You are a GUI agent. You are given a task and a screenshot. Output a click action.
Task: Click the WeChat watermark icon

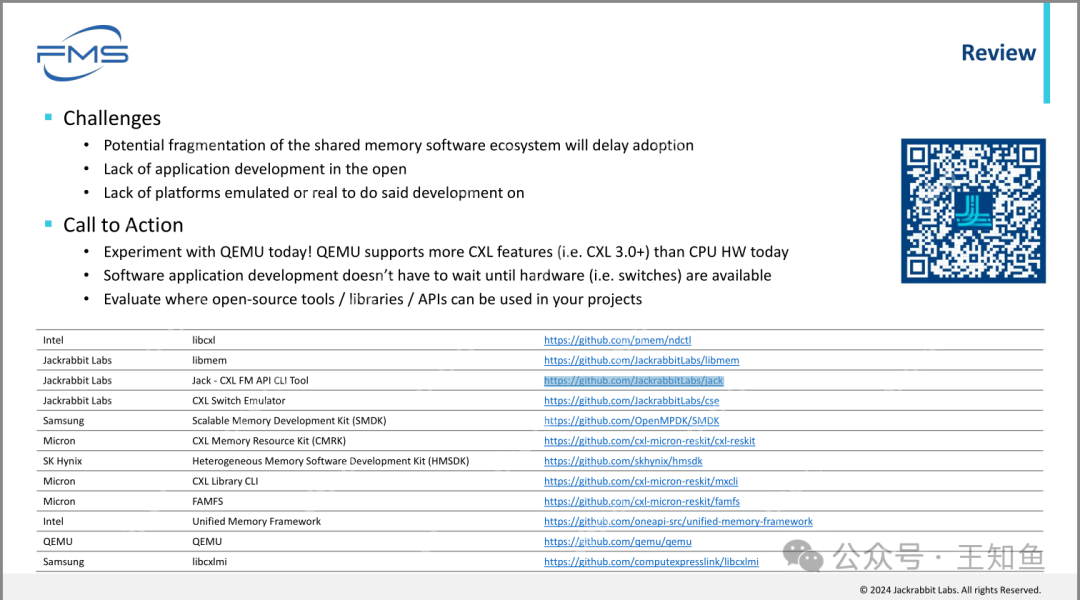pyautogui.click(x=805, y=556)
